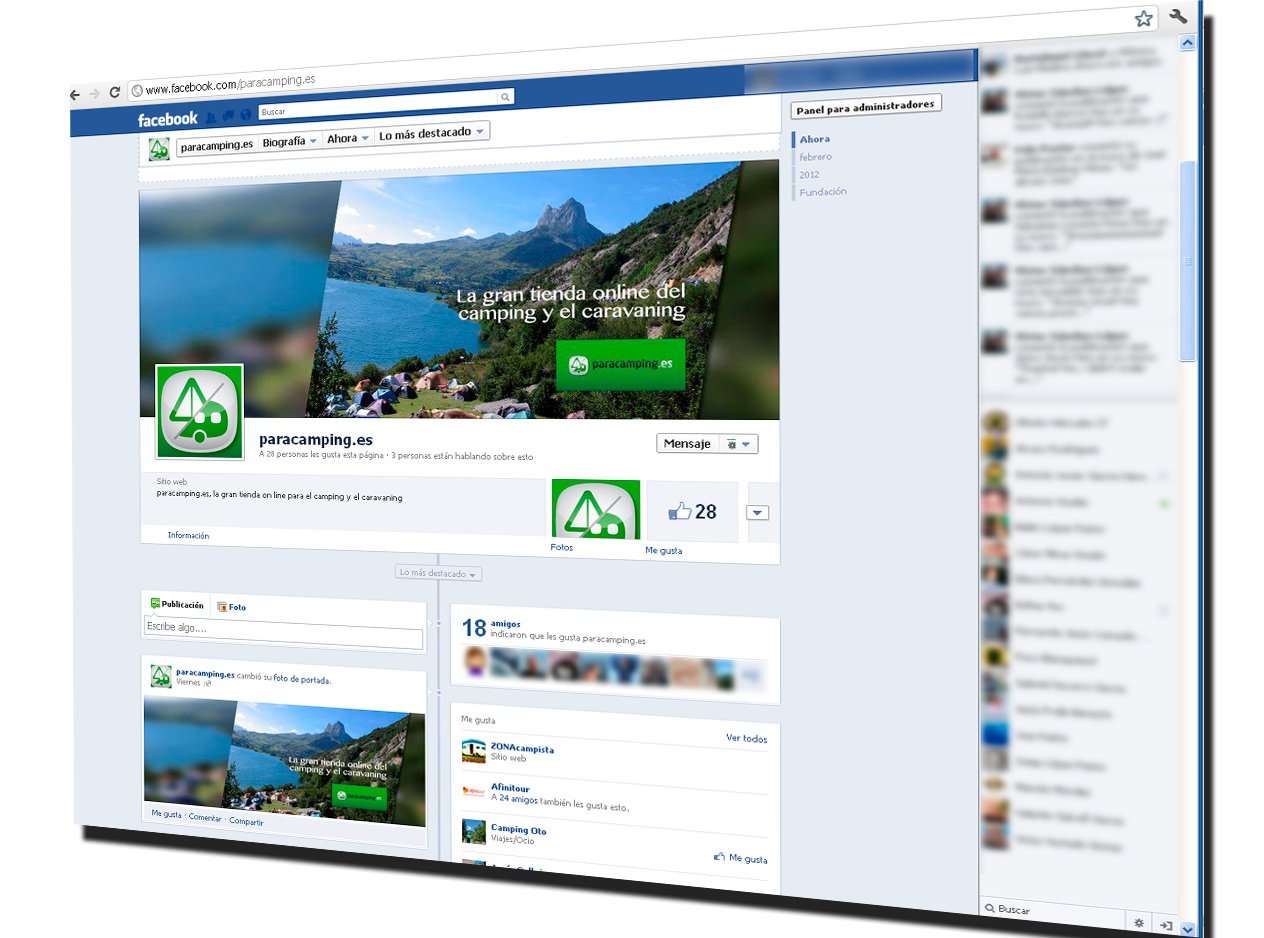Expand the Biografía dropdown

[289, 142]
